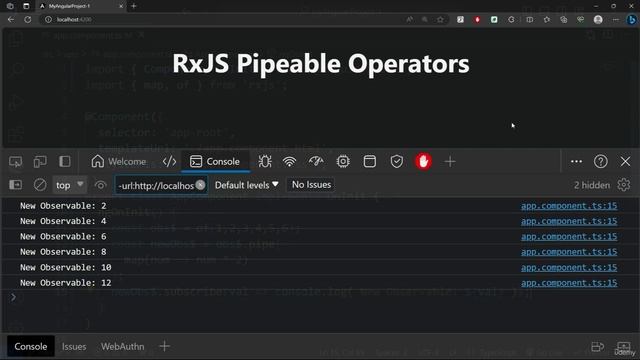Select the log text New Observable: 2
640x360 pixels.
[x=63, y=206]
